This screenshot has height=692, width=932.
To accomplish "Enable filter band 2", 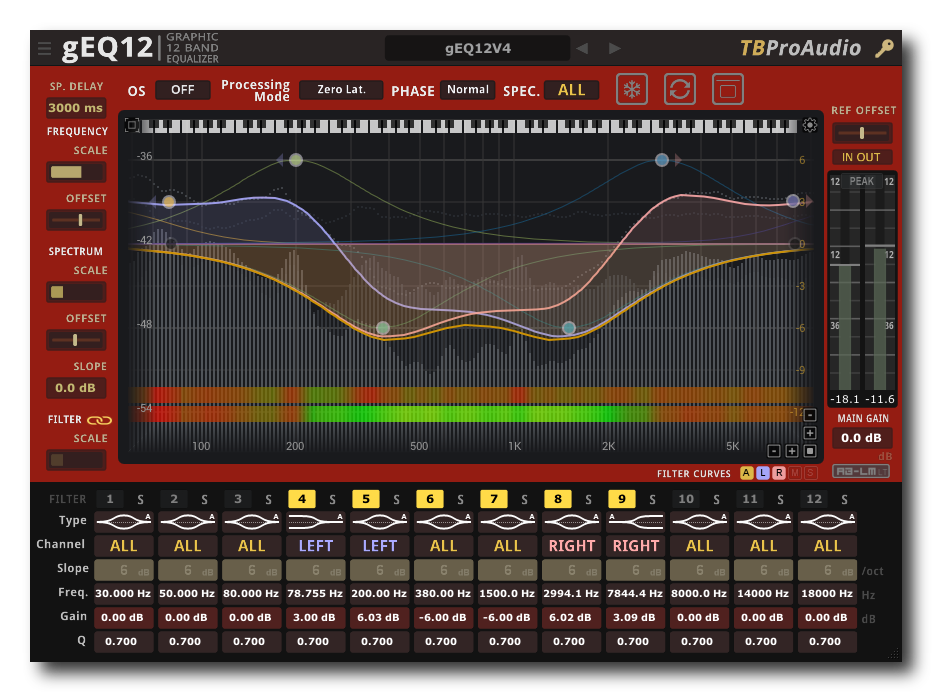I will coord(174,499).
